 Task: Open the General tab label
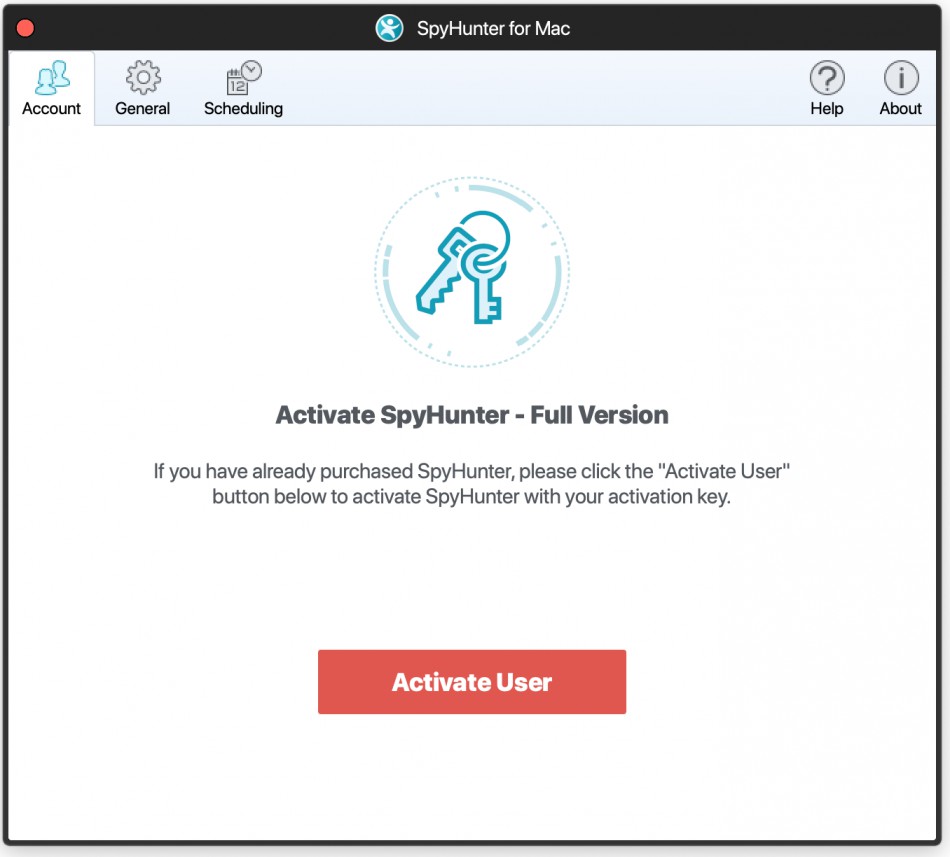click(143, 109)
